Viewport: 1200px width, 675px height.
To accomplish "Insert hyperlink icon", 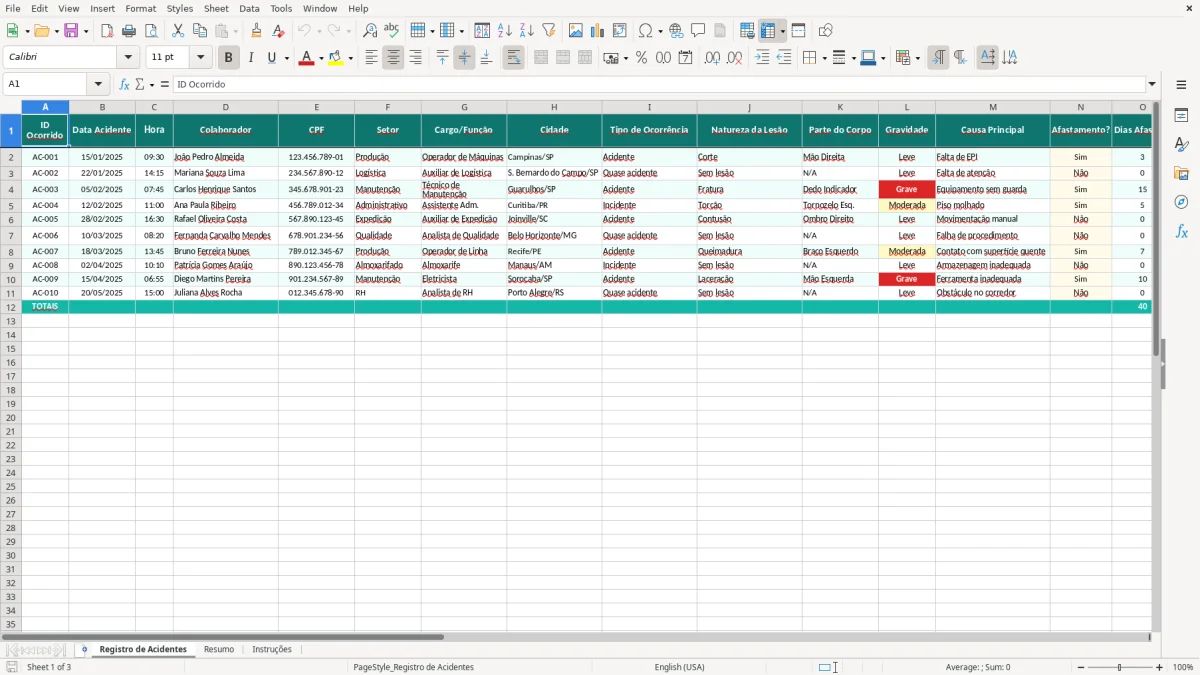I will [x=676, y=31].
